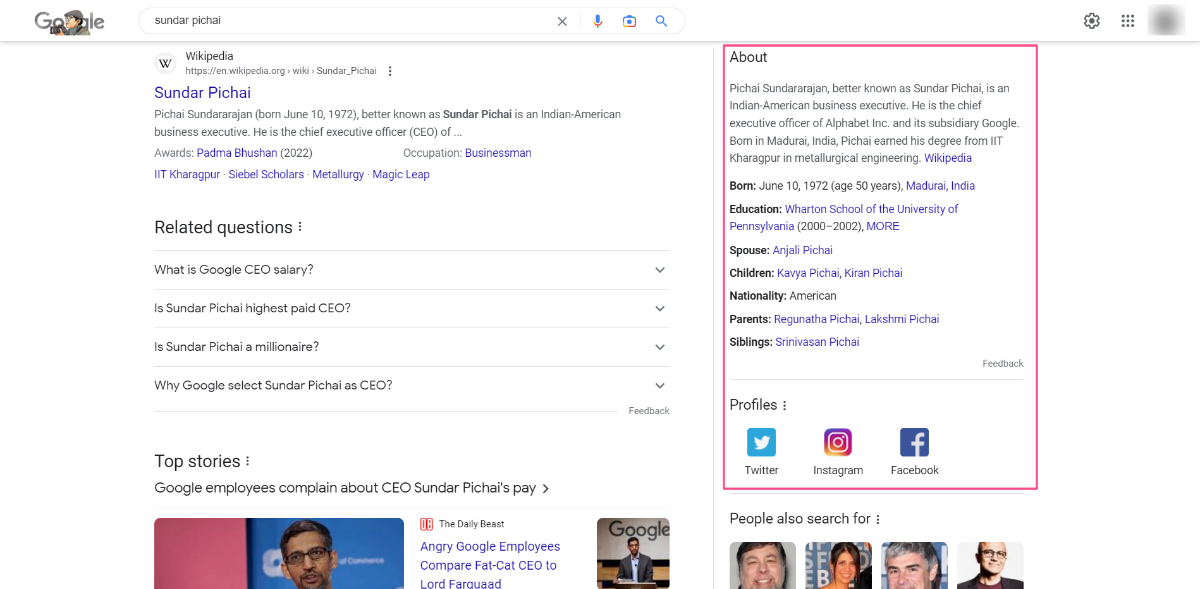The height and width of the screenshot is (589, 1200).
Task: Open the Lakshmi Pichai link
Action: 902,319
